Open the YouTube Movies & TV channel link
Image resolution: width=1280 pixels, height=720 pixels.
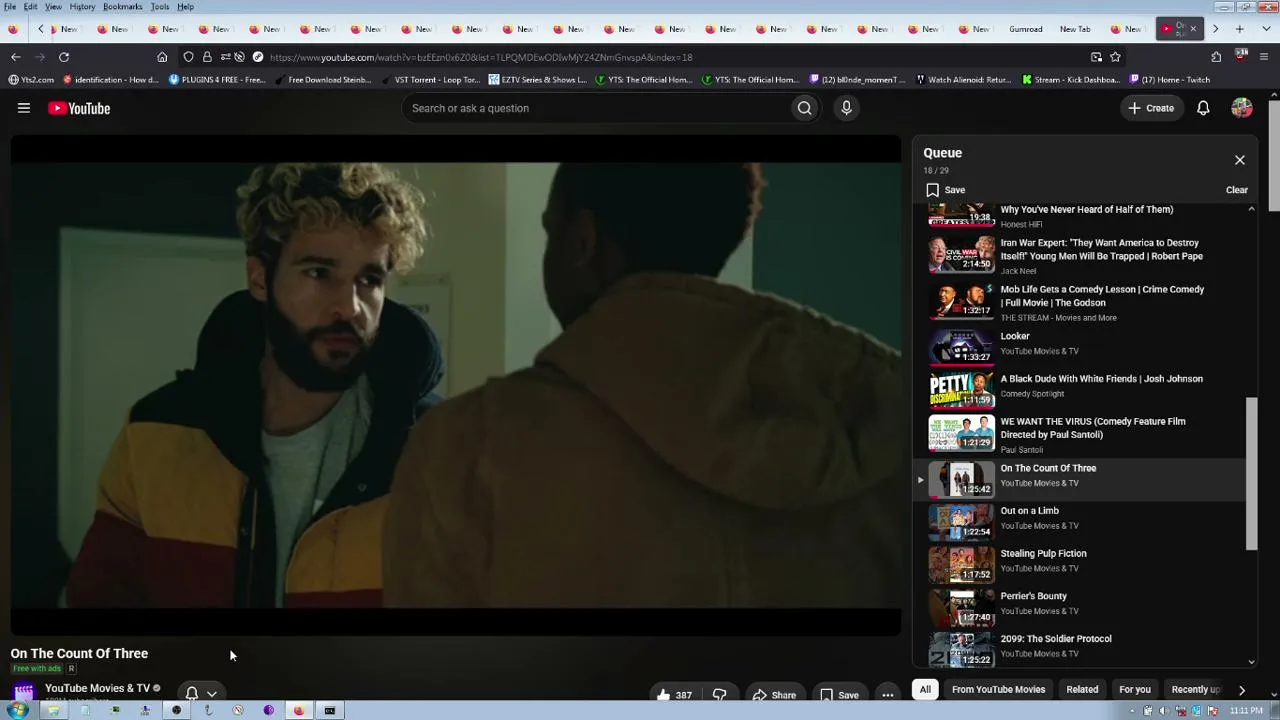pos(97,688)
